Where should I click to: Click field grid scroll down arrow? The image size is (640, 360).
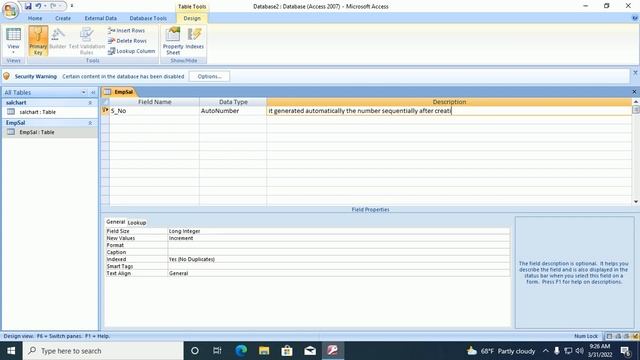636,202
